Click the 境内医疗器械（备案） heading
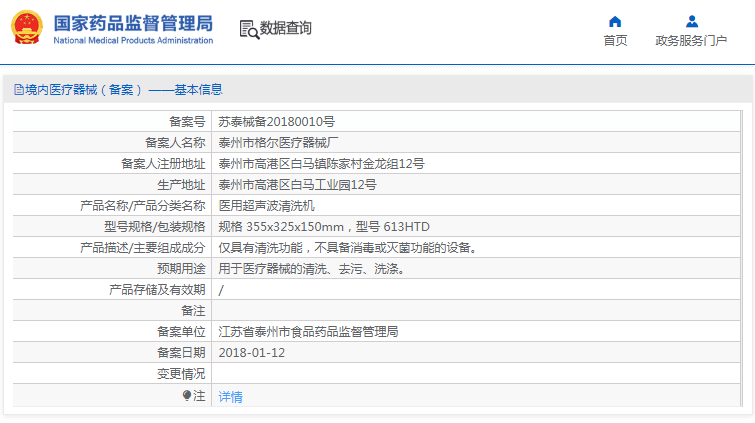755x423 pixels. tap(83, 90)
